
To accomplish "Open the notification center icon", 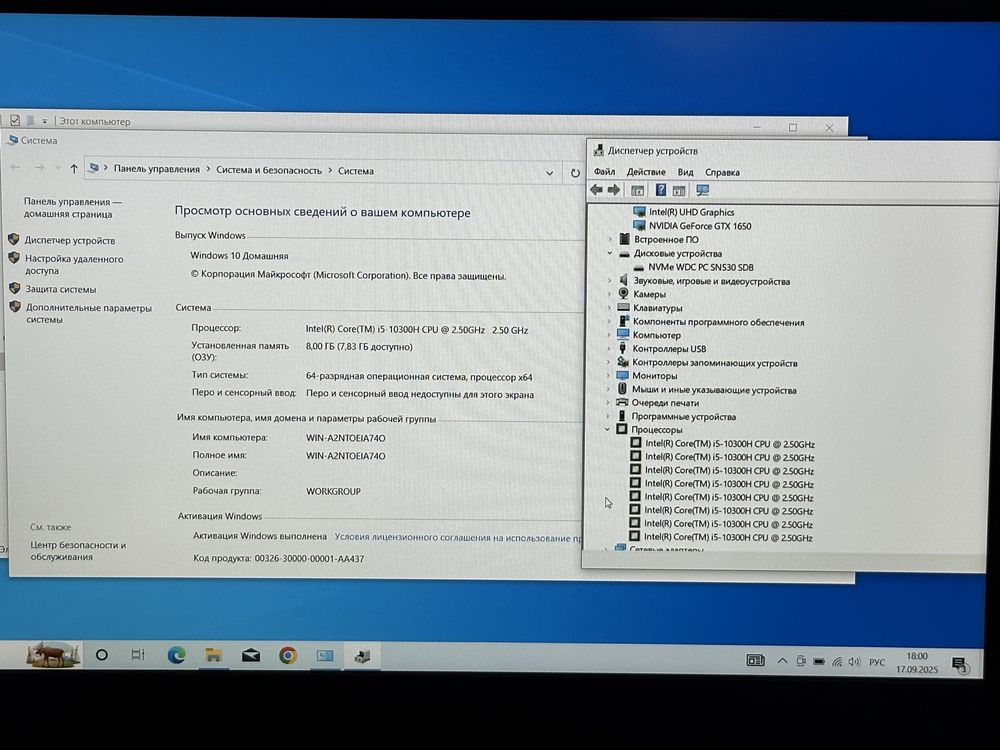I will coord(959,665).
